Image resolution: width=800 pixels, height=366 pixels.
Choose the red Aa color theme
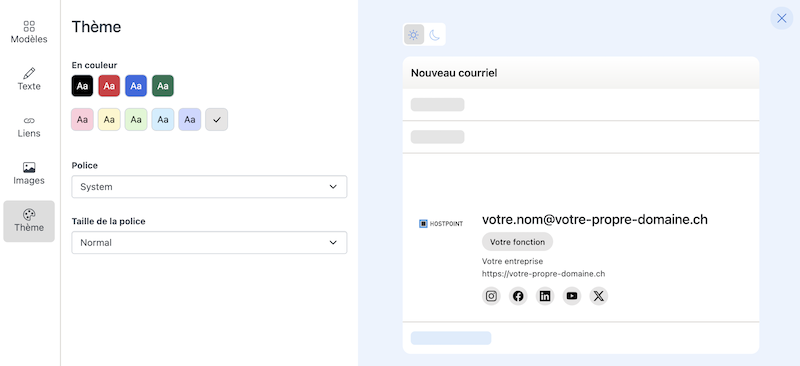point(109,86)
